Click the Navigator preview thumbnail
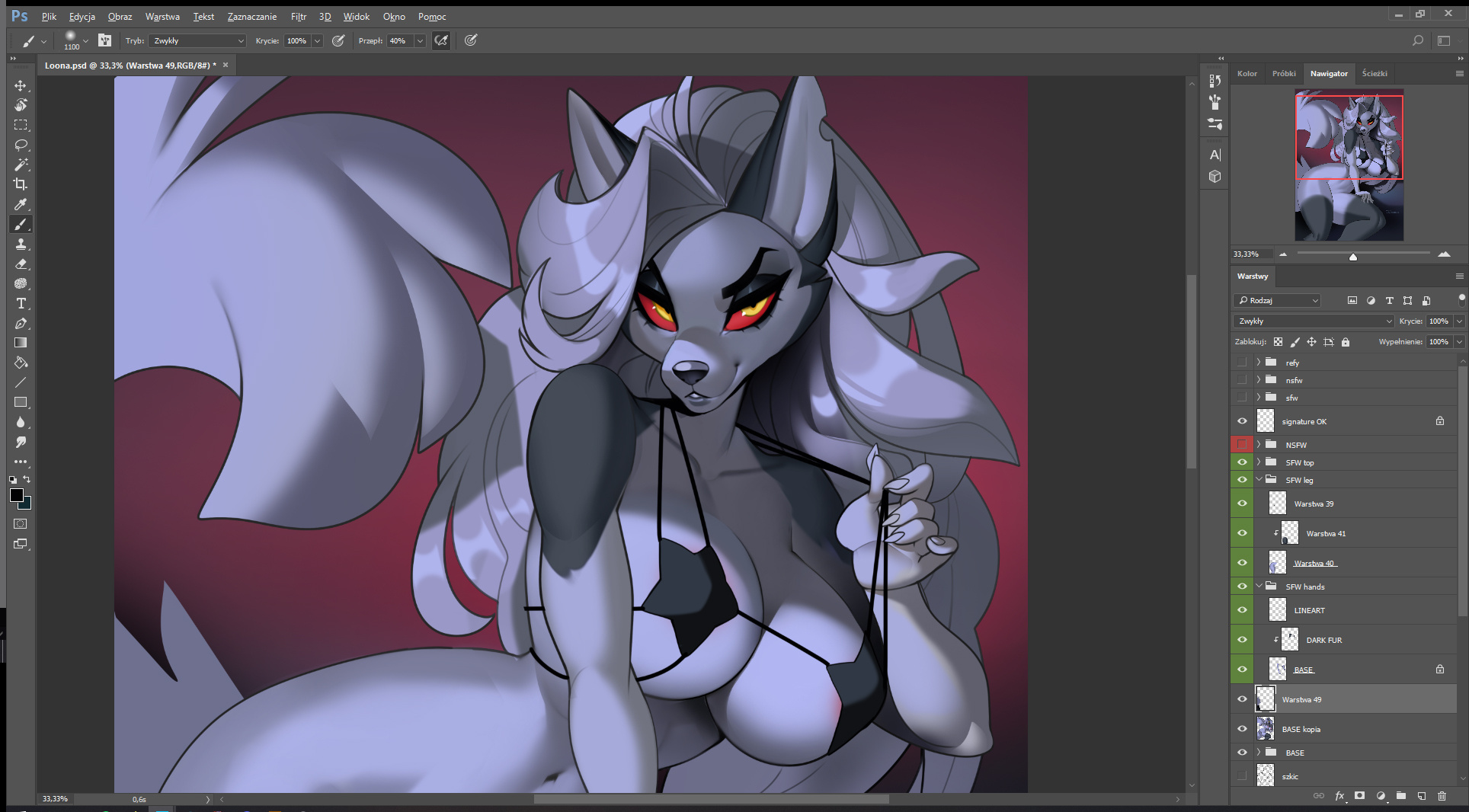The width and height of the screenshot is (1469, 812). click(1349, 165)
